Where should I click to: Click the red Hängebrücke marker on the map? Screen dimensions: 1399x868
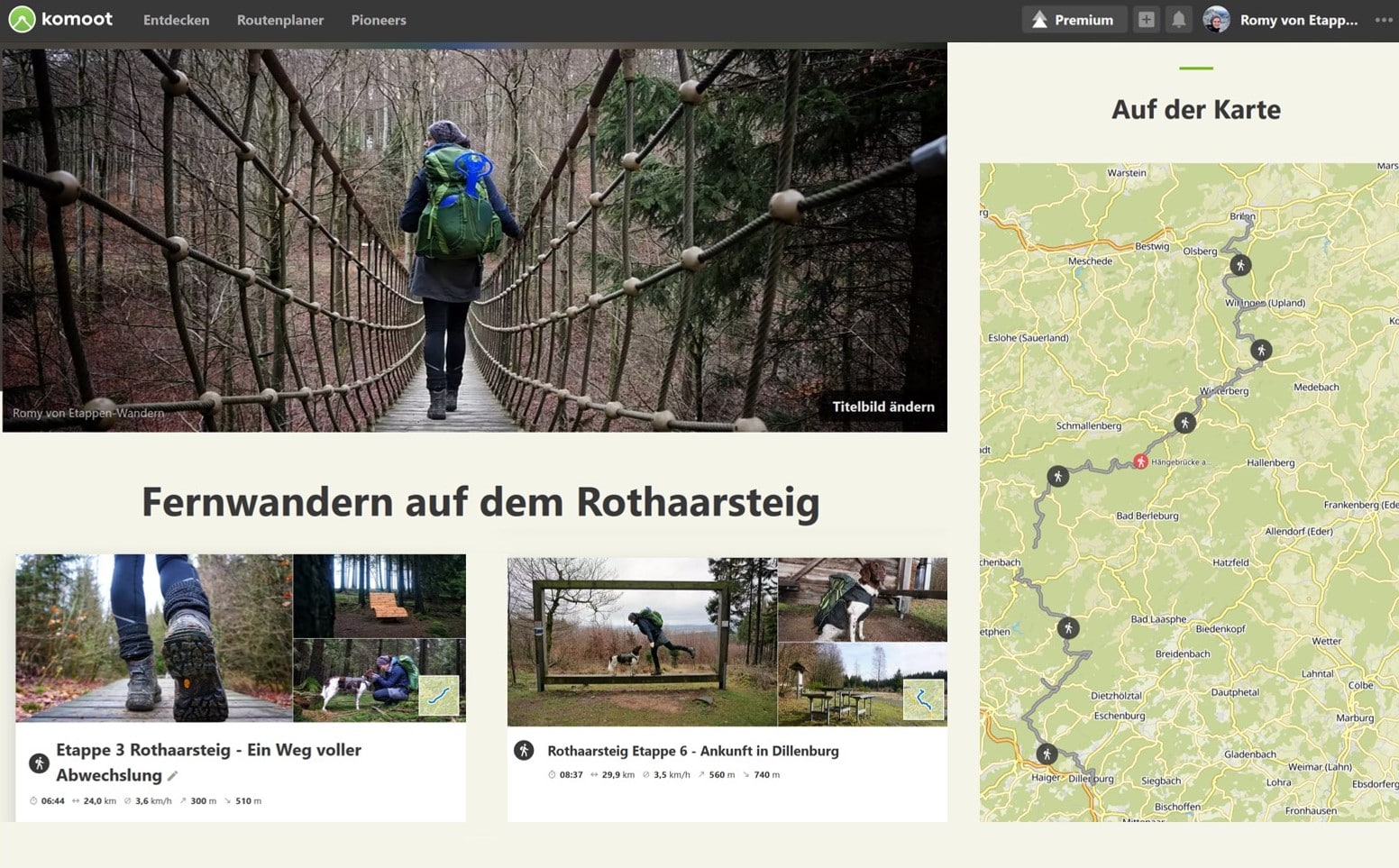pos(1140,461)
